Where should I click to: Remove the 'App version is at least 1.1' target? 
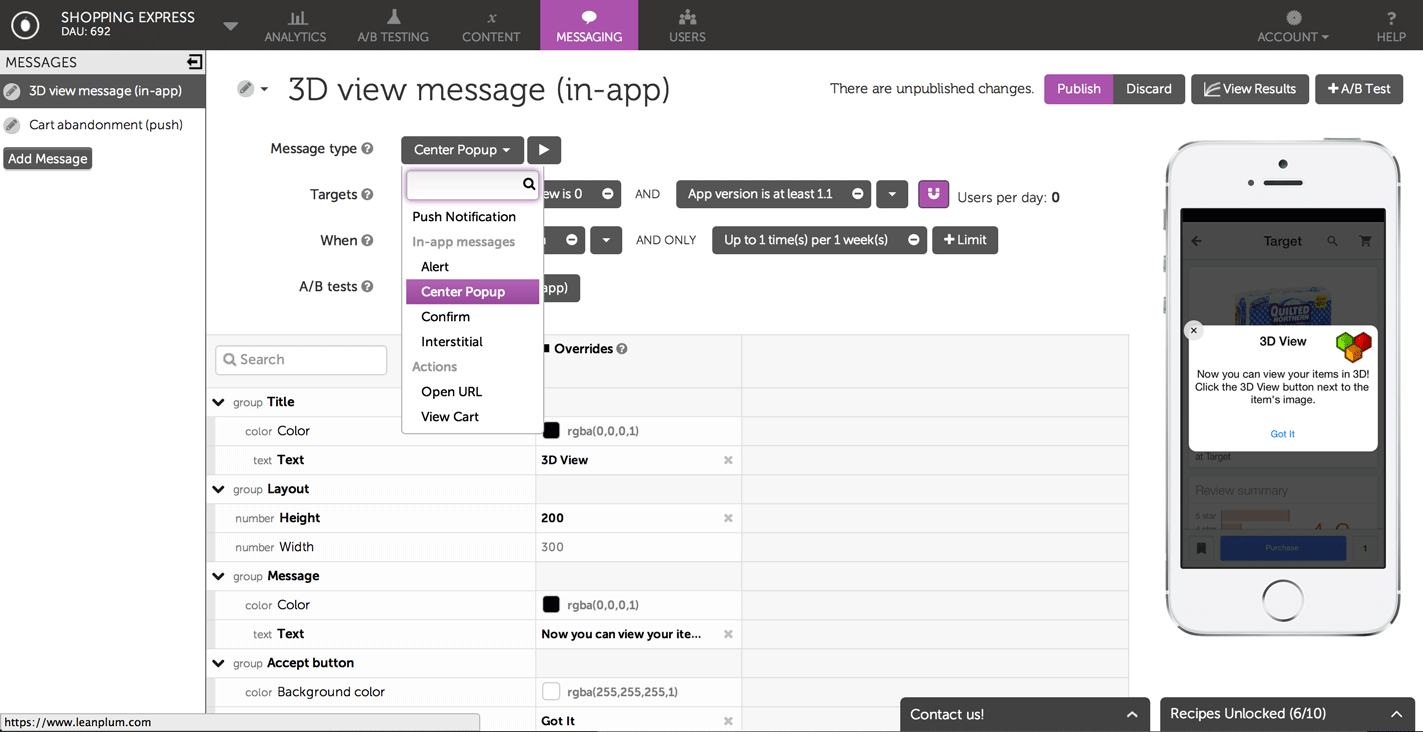point(857,194)
